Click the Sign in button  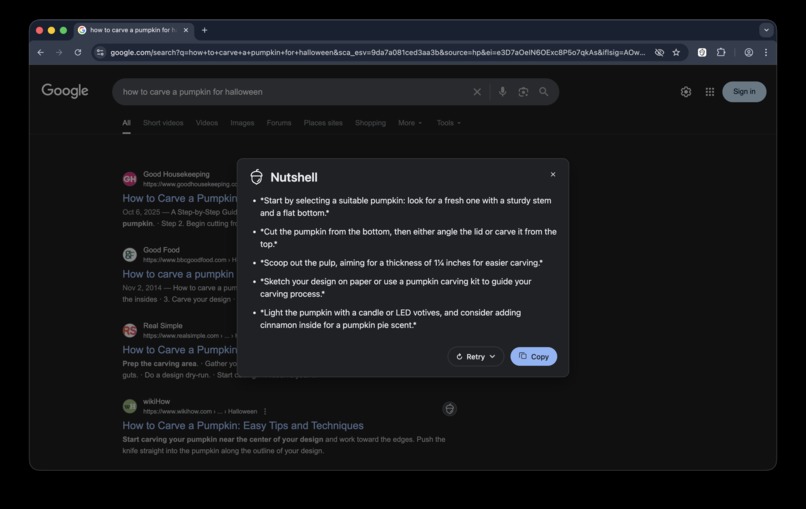(x=744, y=92)
